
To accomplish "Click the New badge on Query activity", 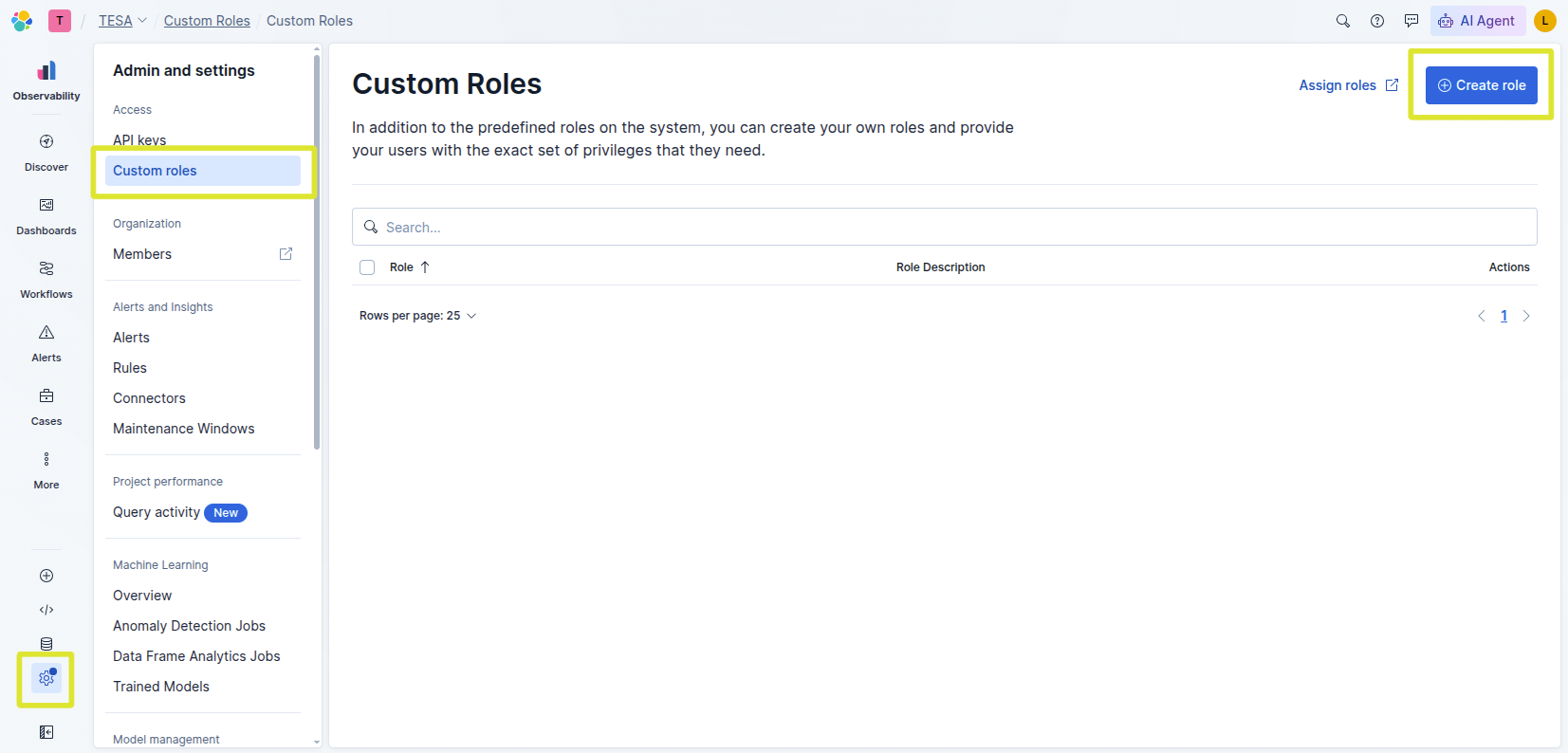I will click(x=226, y=513).
